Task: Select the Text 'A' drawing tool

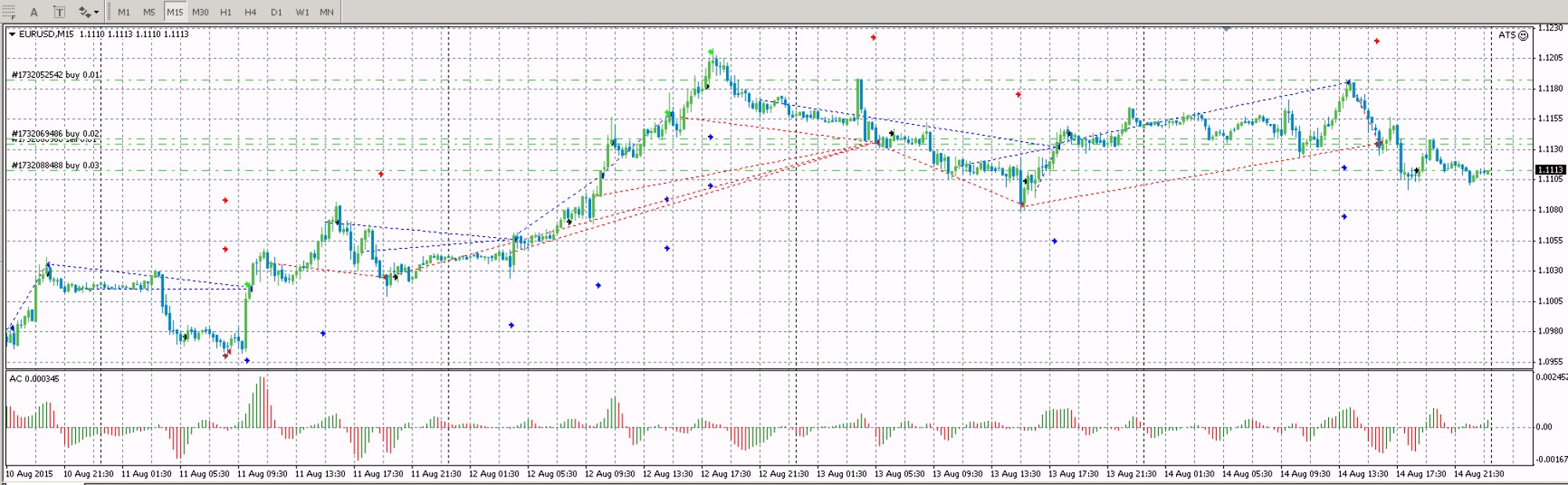Action: 34,12
